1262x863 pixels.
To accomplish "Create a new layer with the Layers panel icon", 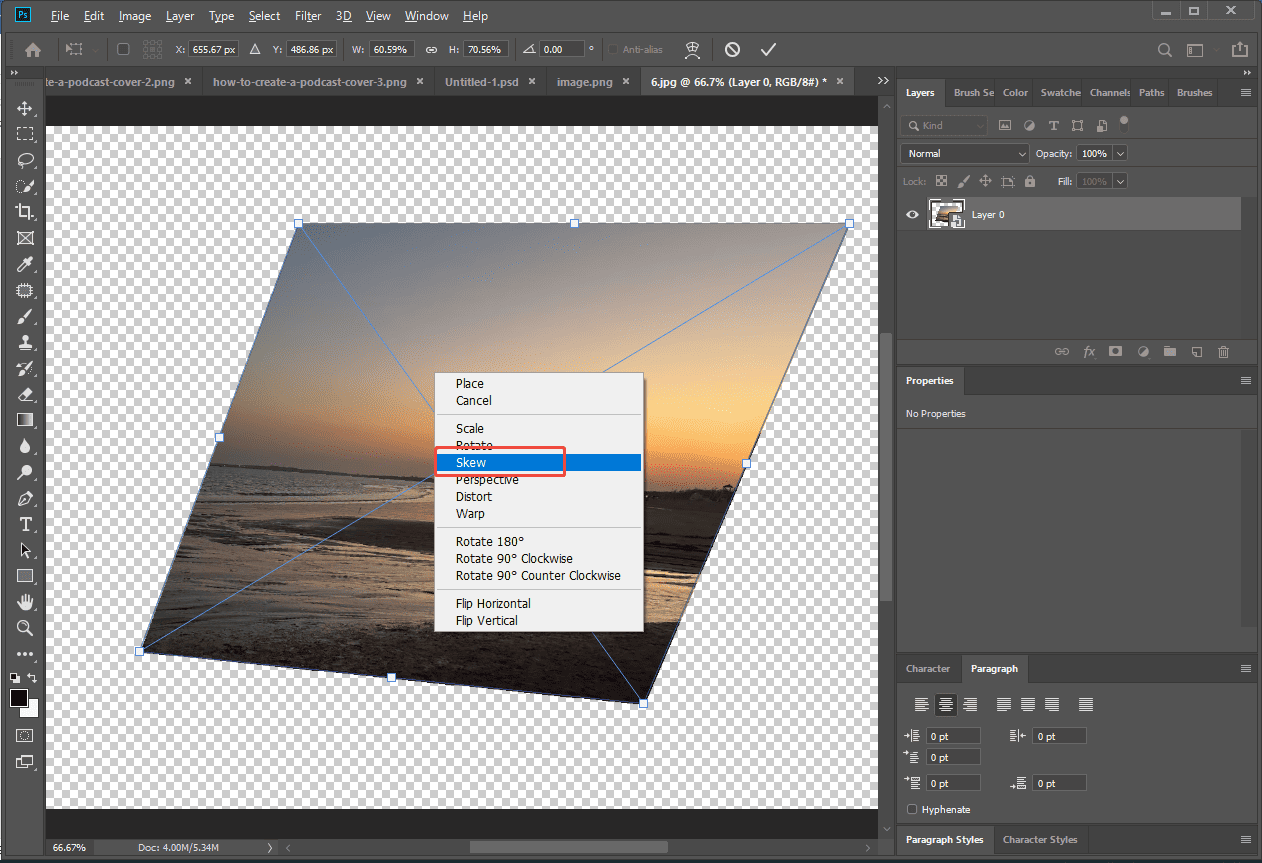I will click(x=1197, y=352).
